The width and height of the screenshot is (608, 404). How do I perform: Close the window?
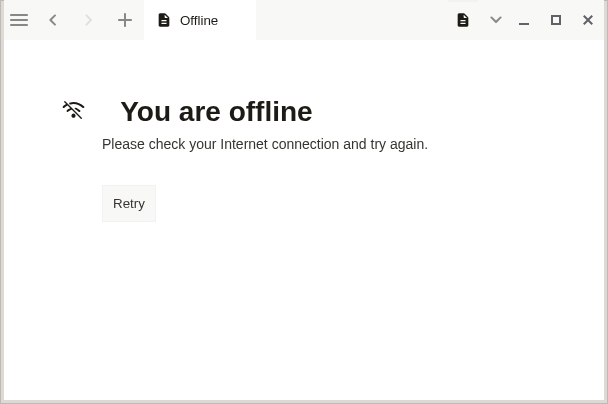click(588, 20)
